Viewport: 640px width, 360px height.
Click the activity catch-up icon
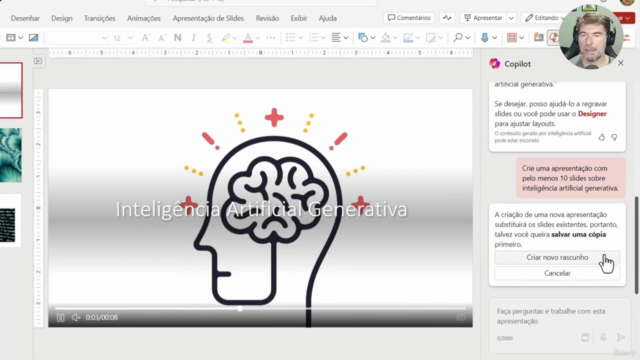(447, 18)
